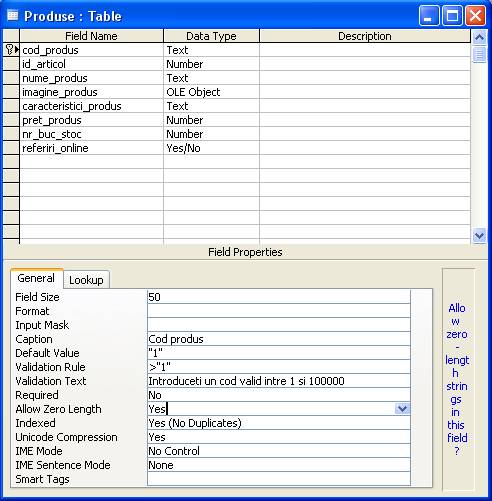This screenshot has width=492, height=501.
Task: Click the empty Format property field
Action: 279,311
